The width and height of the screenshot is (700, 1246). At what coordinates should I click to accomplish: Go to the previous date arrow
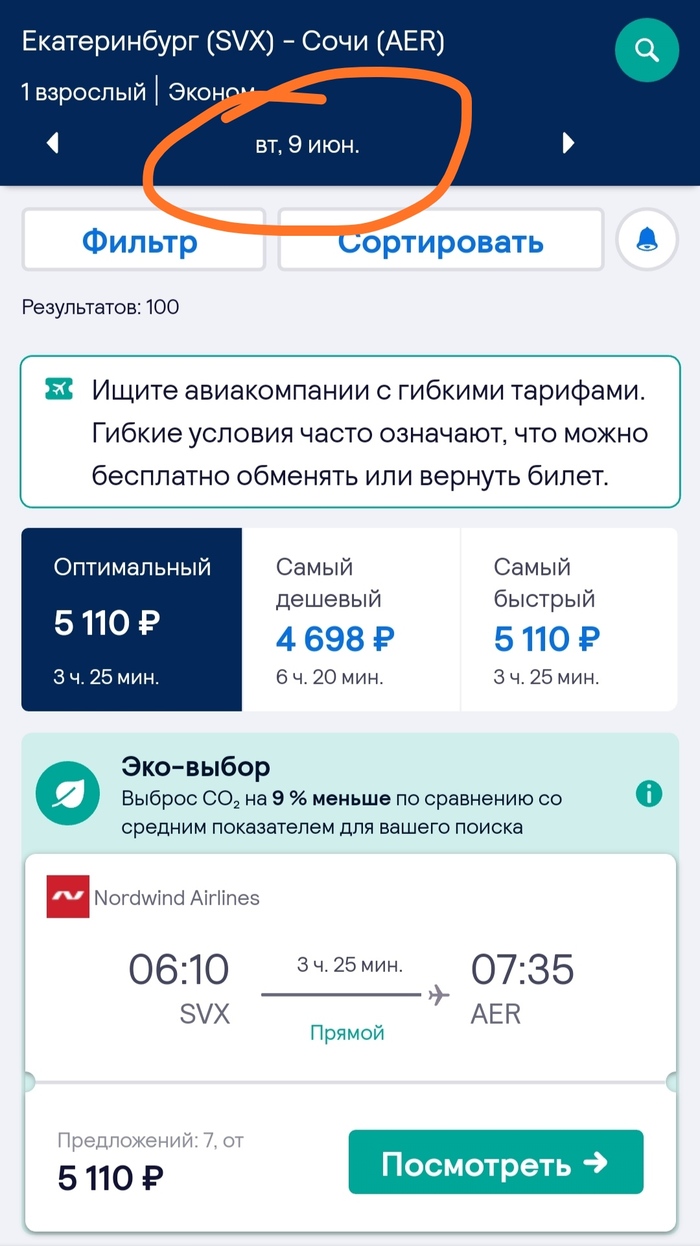click(54, 143)
